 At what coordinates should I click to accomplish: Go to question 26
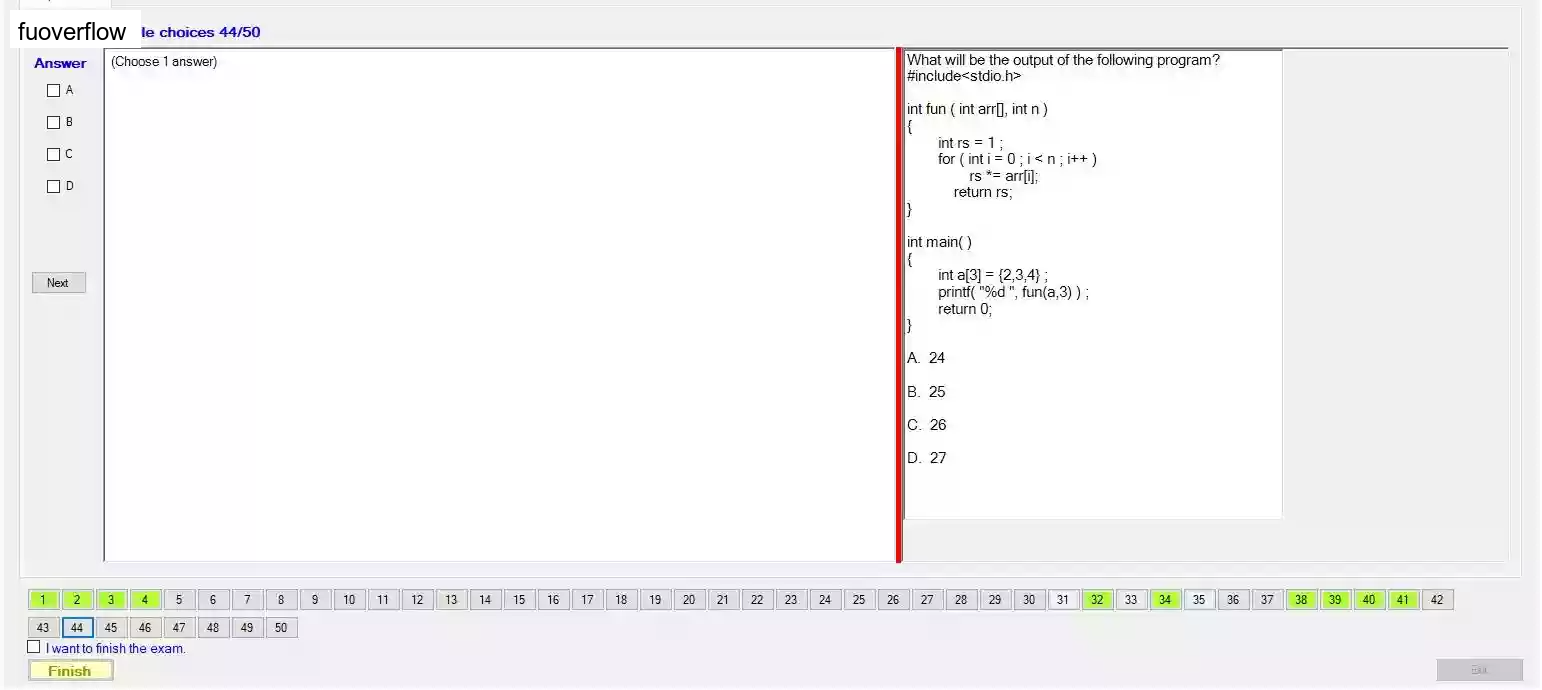click(x=893, y=600)
